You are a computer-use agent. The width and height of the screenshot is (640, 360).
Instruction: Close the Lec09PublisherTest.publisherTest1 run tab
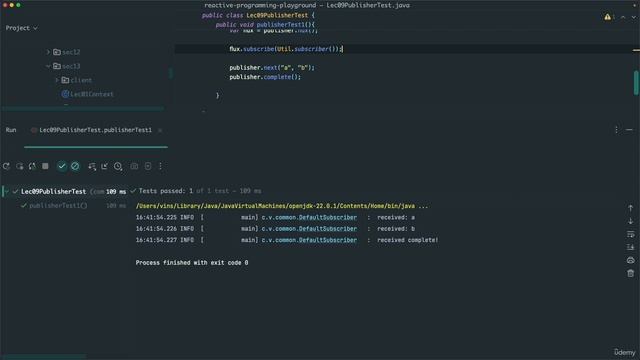coord(160,130)
